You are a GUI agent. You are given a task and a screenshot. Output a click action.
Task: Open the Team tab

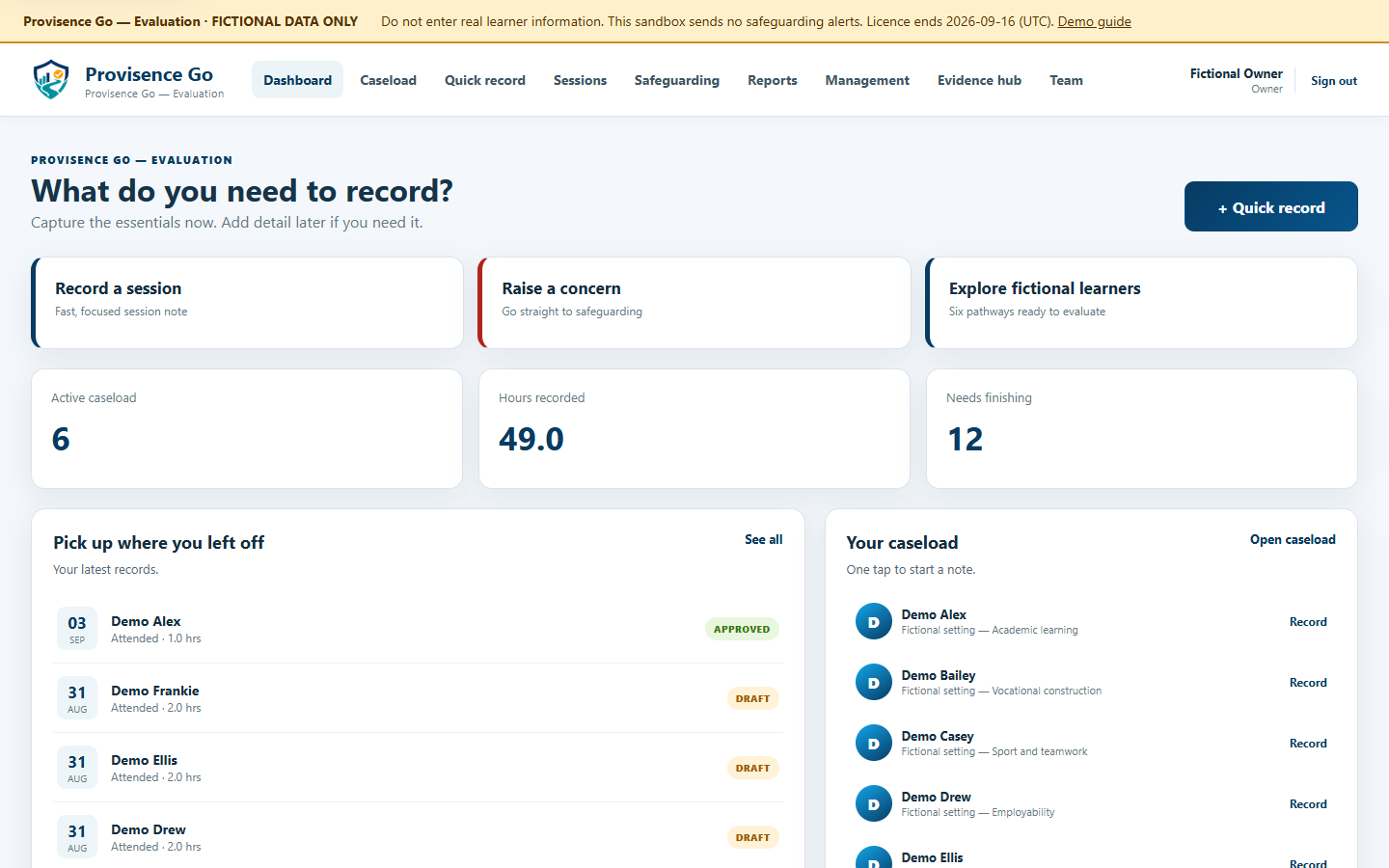[1066, 80]
